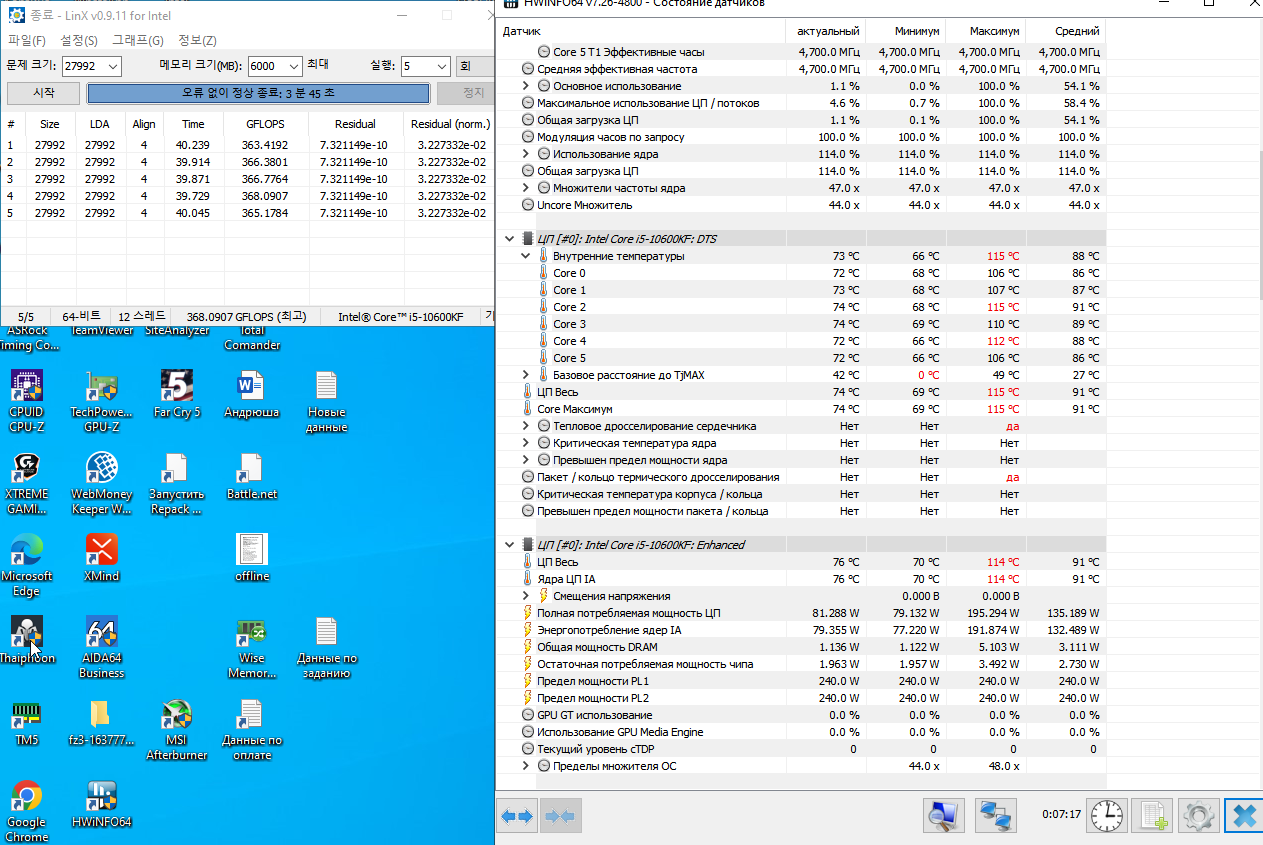The image size is (1263, 845).
Task: Select the AIDA64 Business desktop icon
Action: click(101, 647)
